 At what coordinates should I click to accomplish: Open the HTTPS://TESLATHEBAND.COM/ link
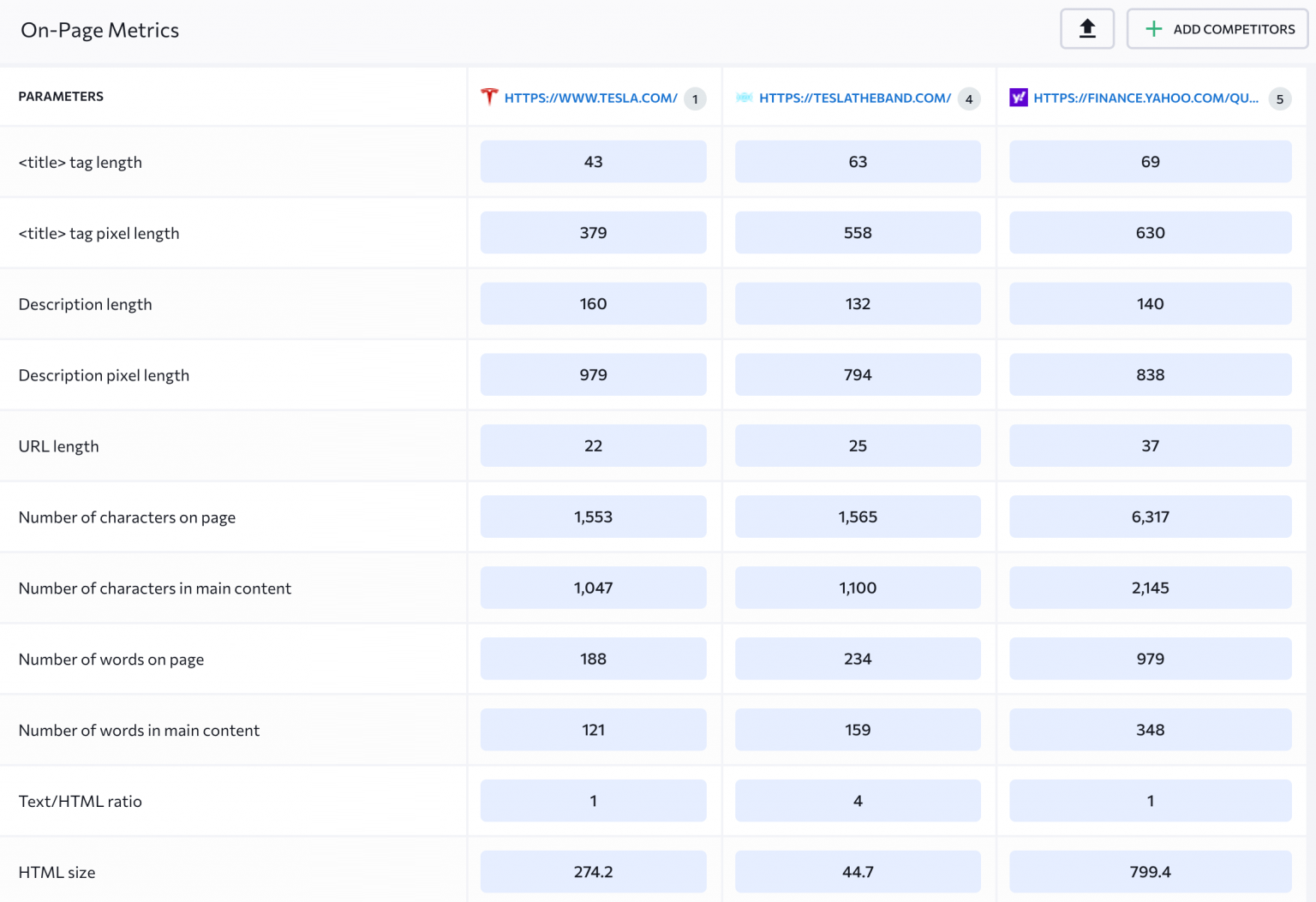[x=854, y=98]
